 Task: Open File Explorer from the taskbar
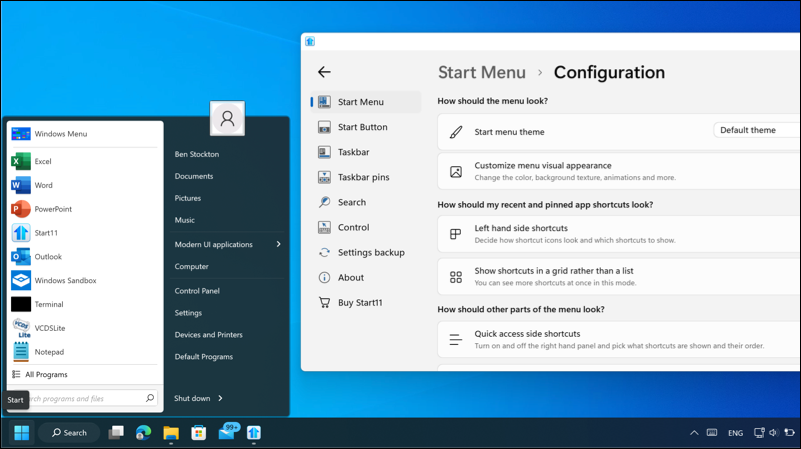pos(171,433)
